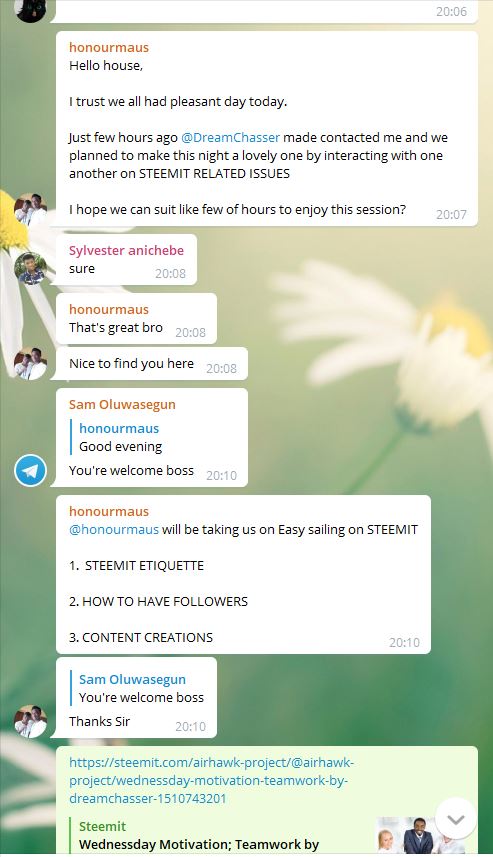Screen dimensions: 493x857
Task: Open the @honourmaus mention link
Action: pos(114,530)
